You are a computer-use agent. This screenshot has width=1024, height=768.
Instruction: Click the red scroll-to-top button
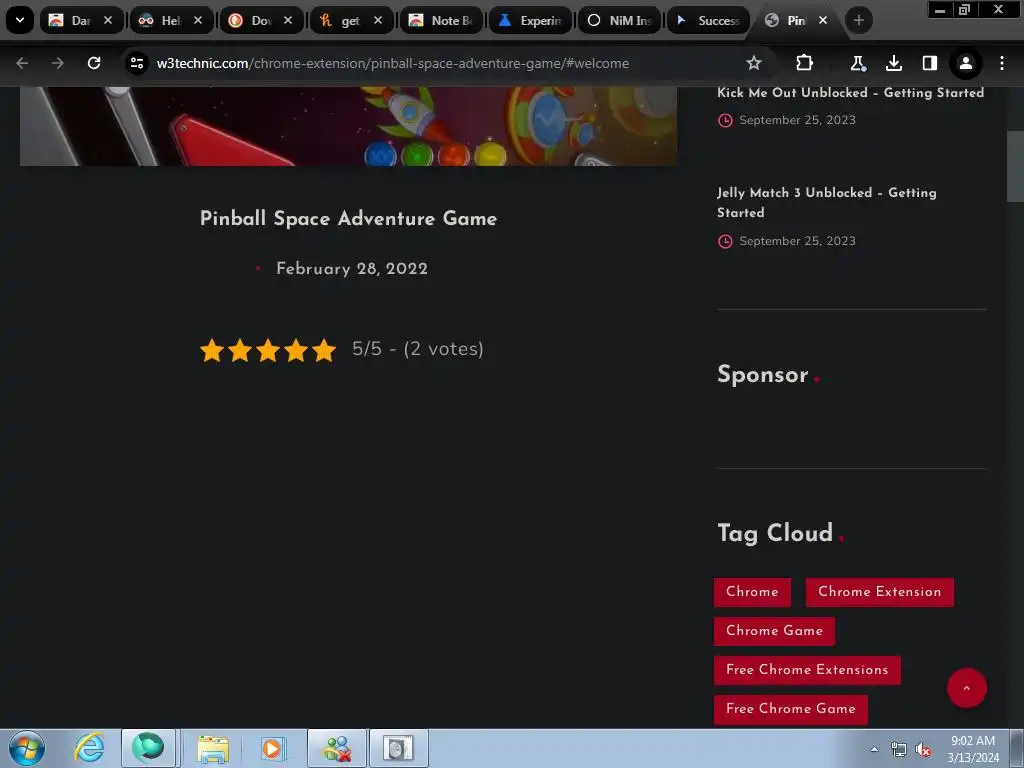pos(967,688)
